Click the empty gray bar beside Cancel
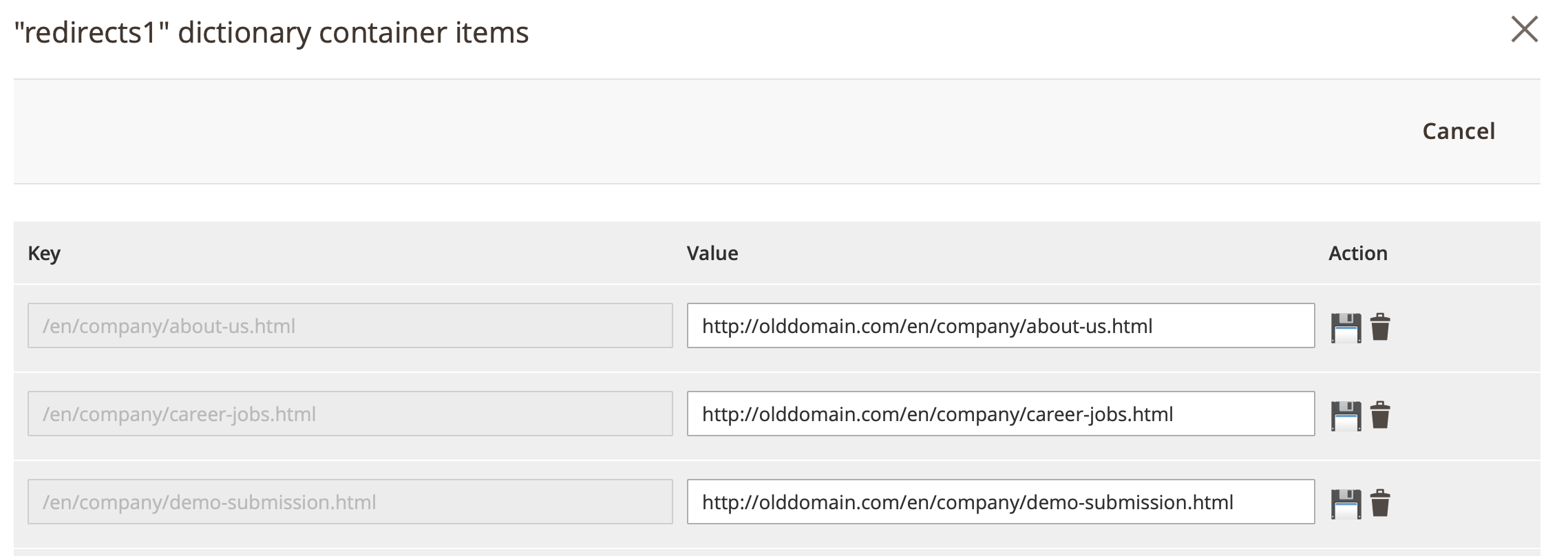The height and width of the screenshot is (556, 1568). click(x=688, y=131)
